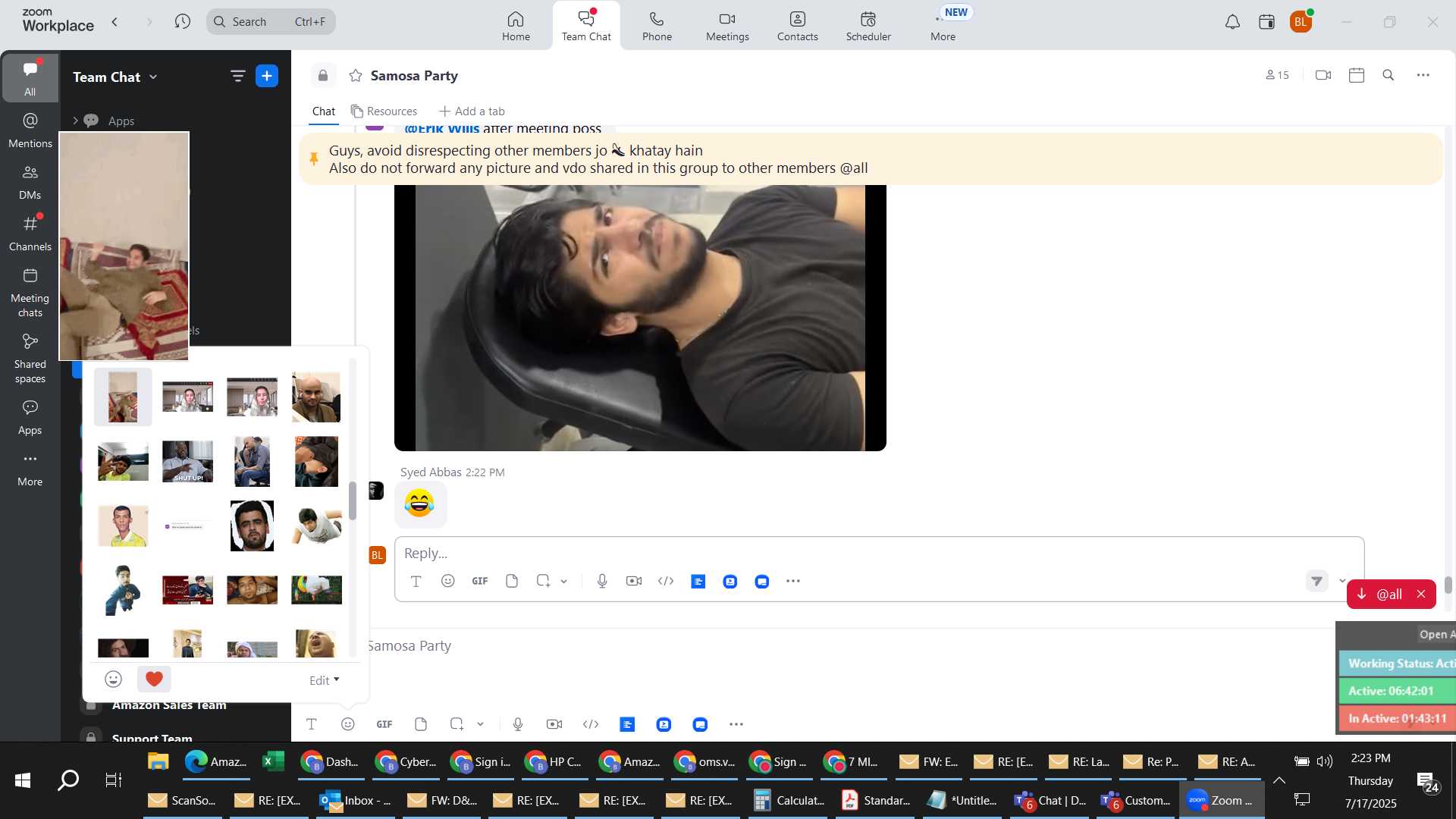1456x819 pixels.
Task: Search within Samosa Party chat
Action: [x=1388, y=75]
